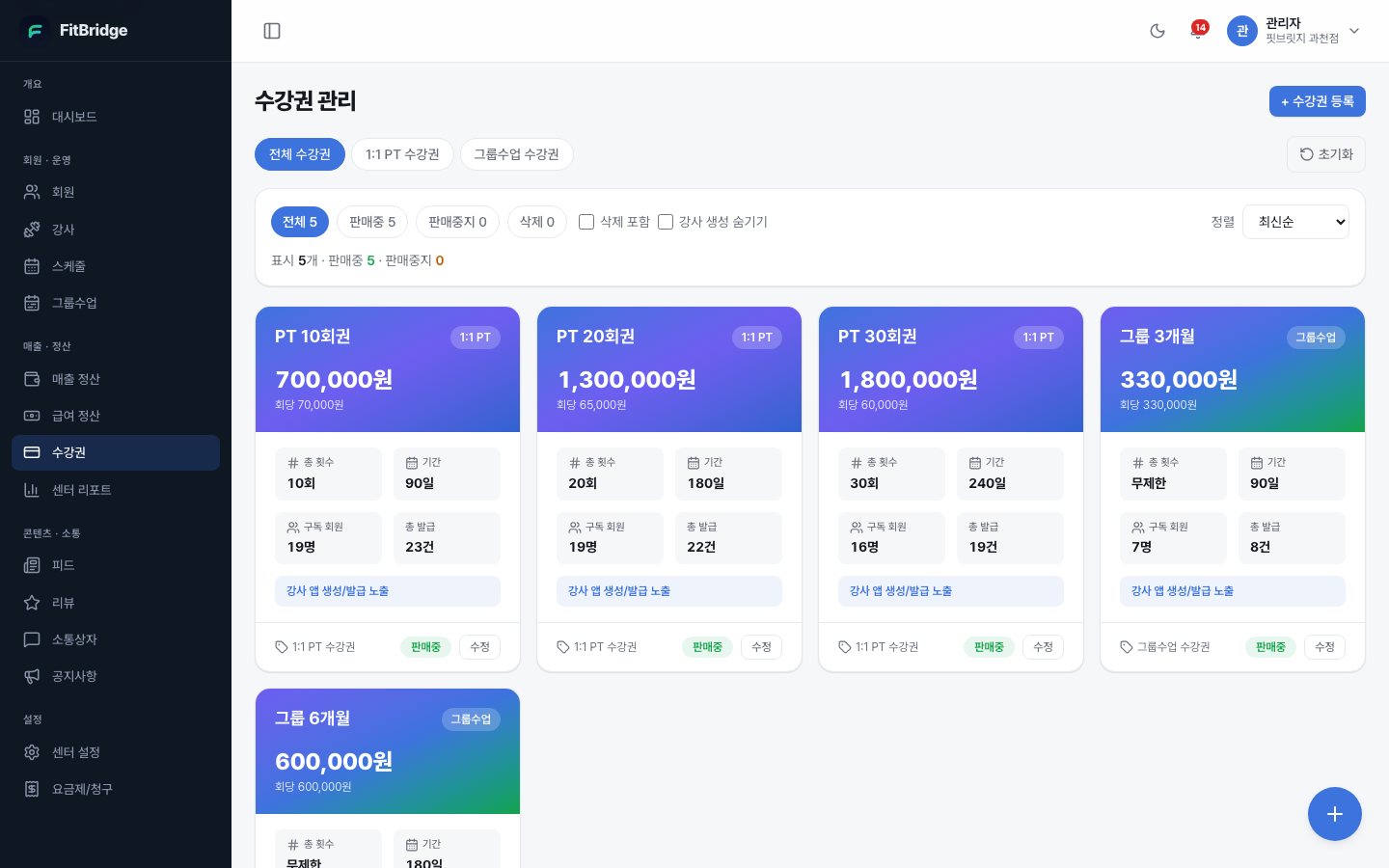
Task: Switch to dark mode moon icon
Action: 1157,31
